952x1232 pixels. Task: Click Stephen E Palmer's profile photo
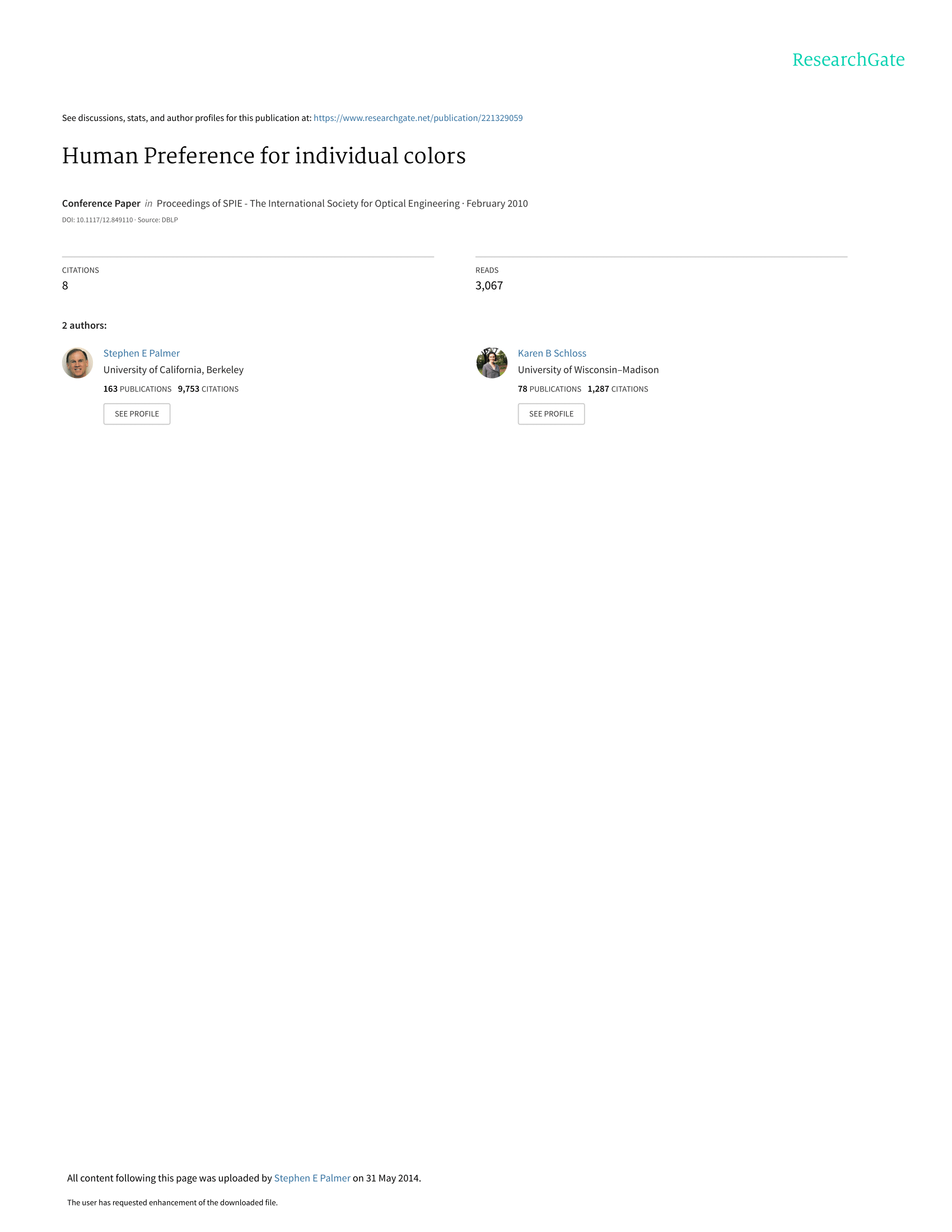tap(77, 363)
